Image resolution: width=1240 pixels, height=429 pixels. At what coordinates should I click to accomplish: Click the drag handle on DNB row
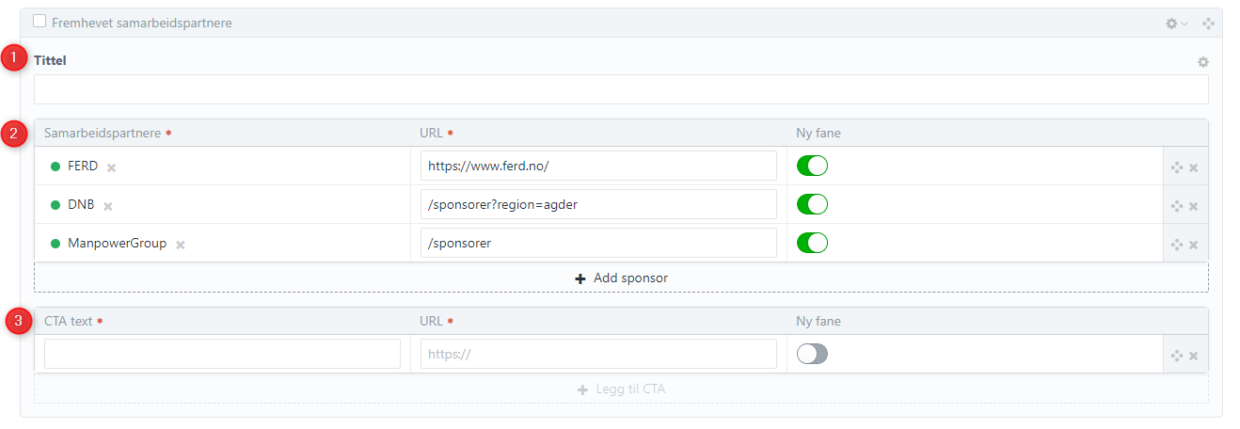[1177, 206]
